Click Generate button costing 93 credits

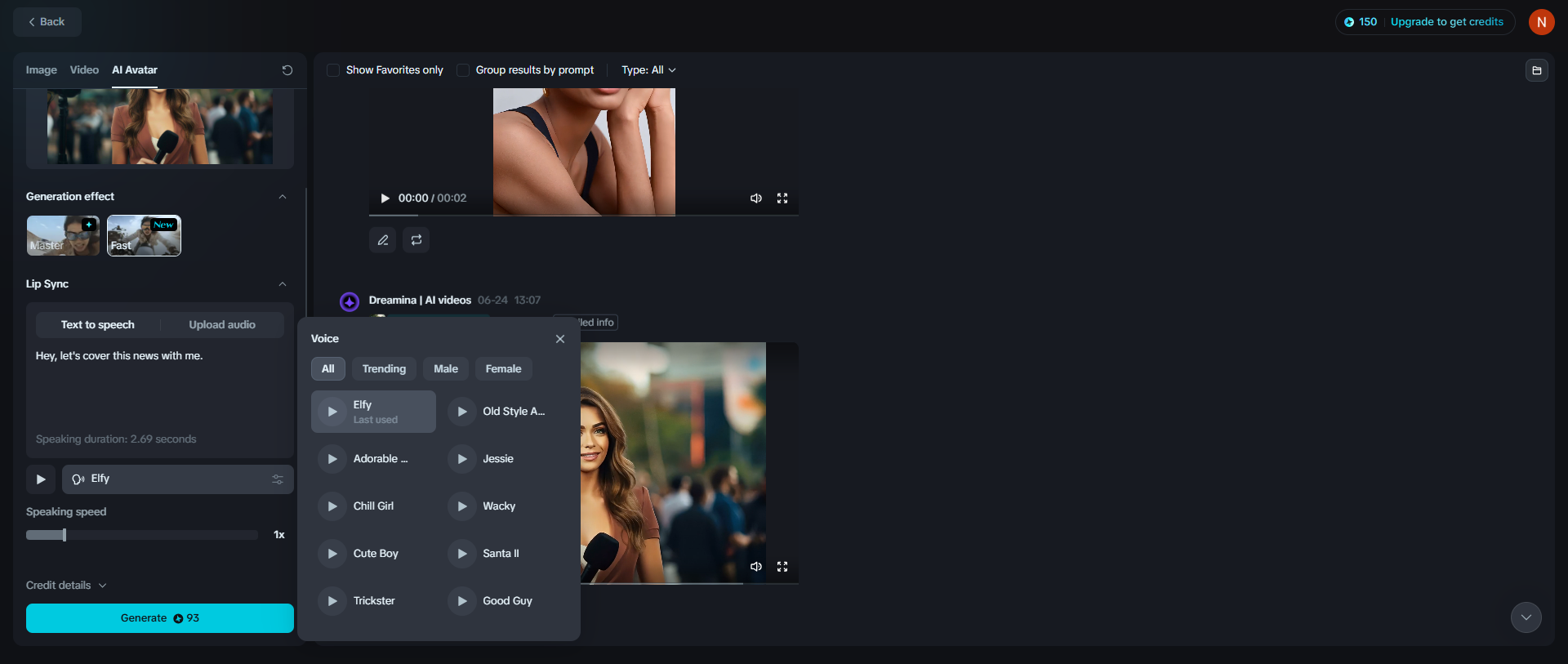pyautogui.click(x=160, y=618)
